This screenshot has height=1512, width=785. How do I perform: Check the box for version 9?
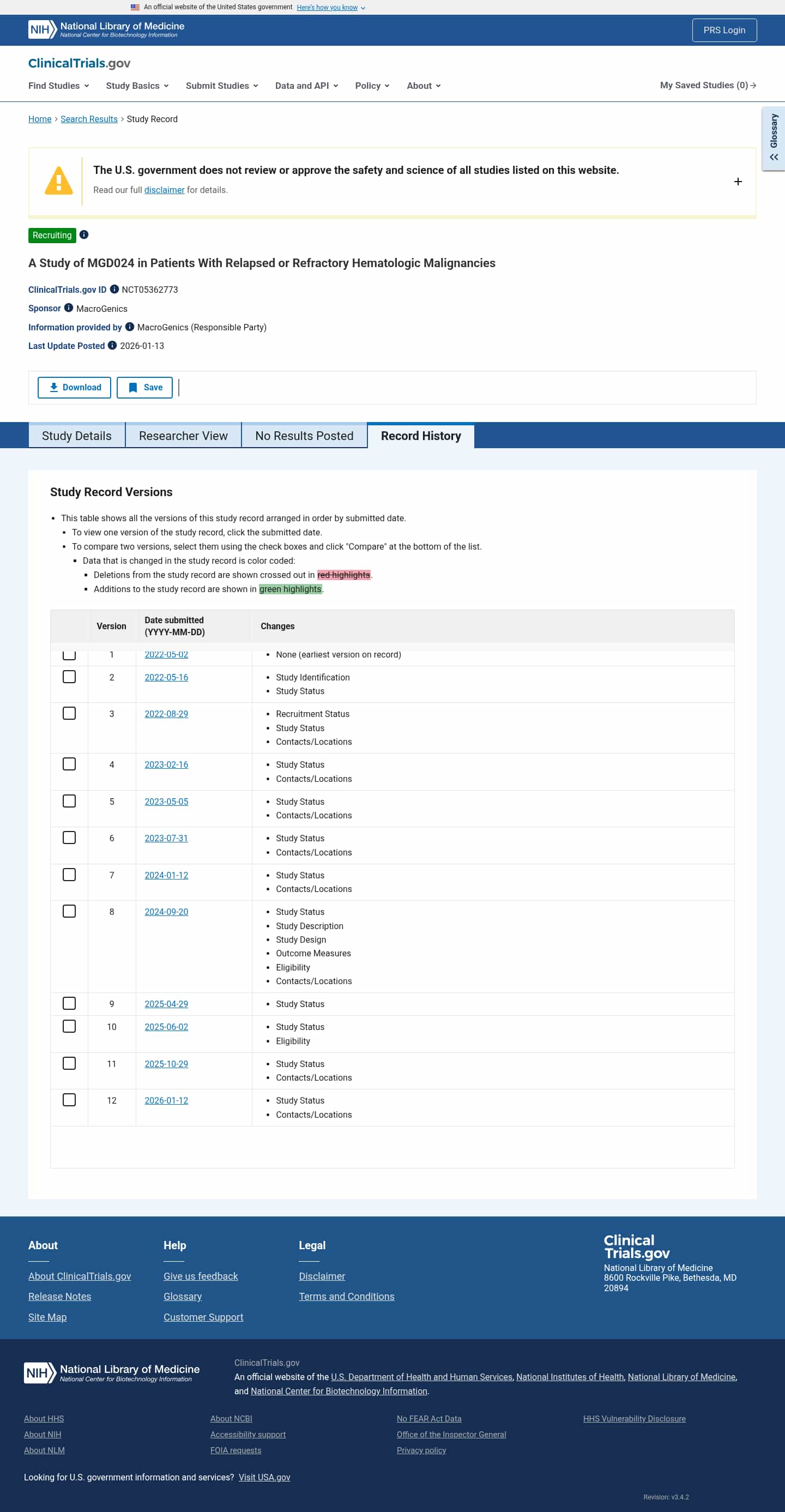click(x=69, y=1003)
